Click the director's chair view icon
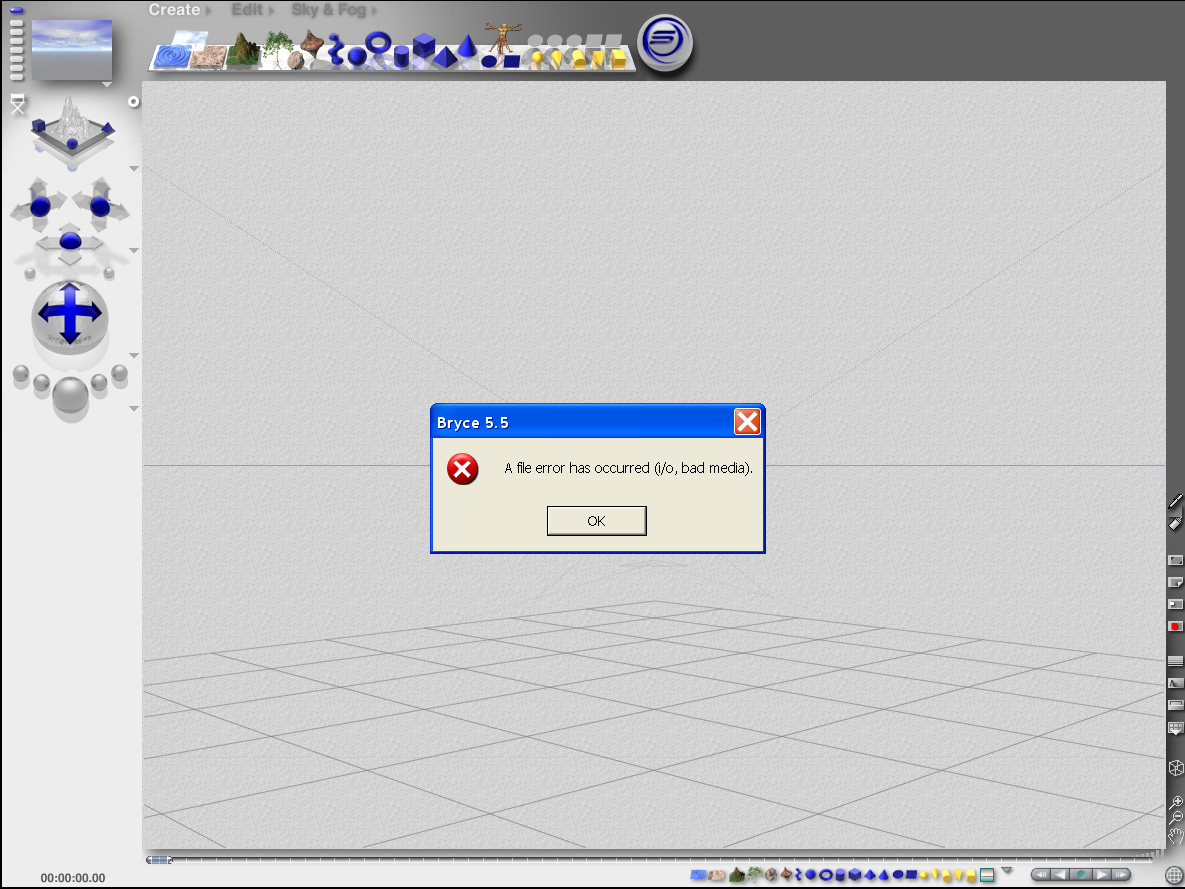 tap(17, 104)
